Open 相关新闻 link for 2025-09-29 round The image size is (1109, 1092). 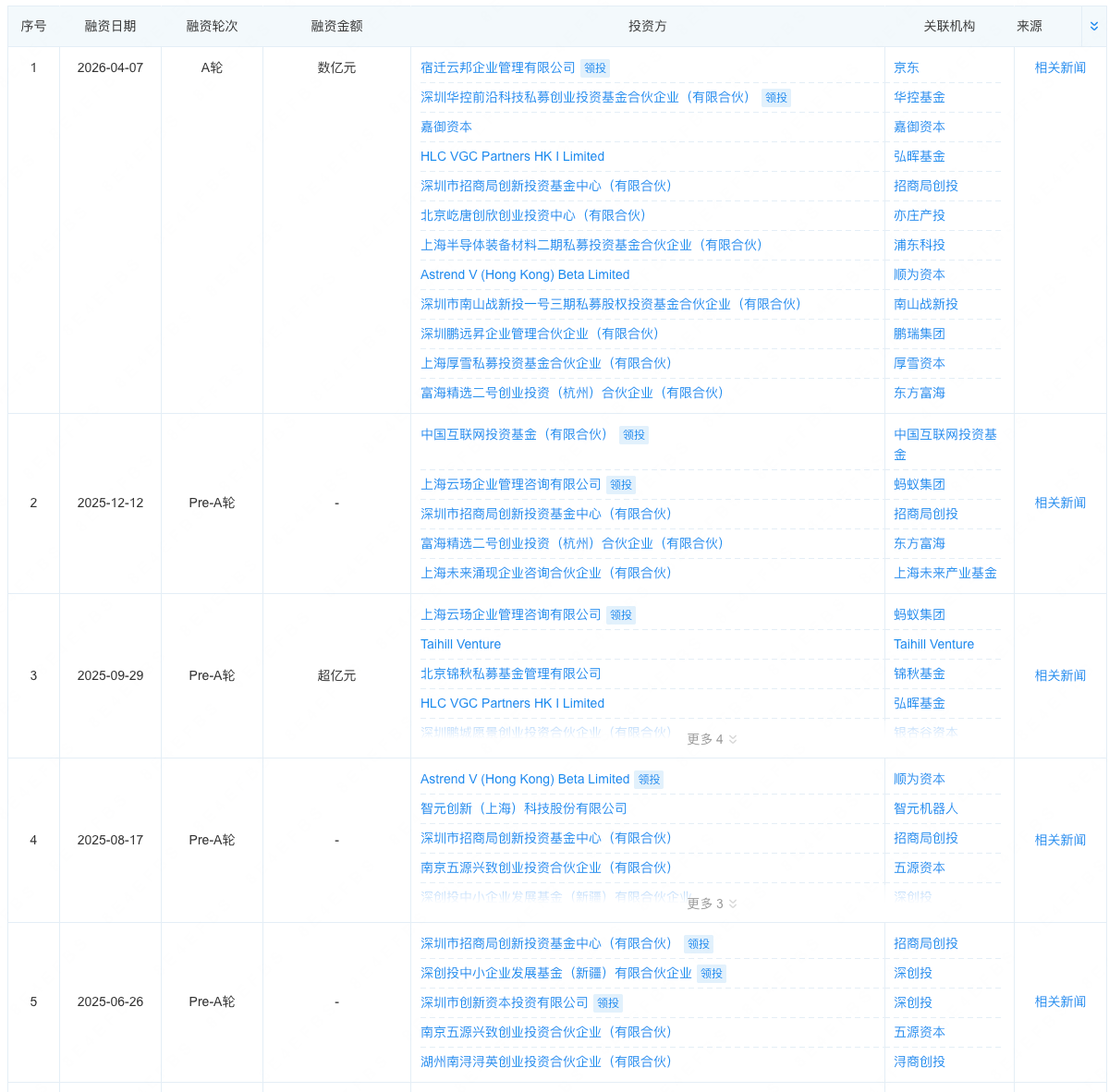point(1060,675)
